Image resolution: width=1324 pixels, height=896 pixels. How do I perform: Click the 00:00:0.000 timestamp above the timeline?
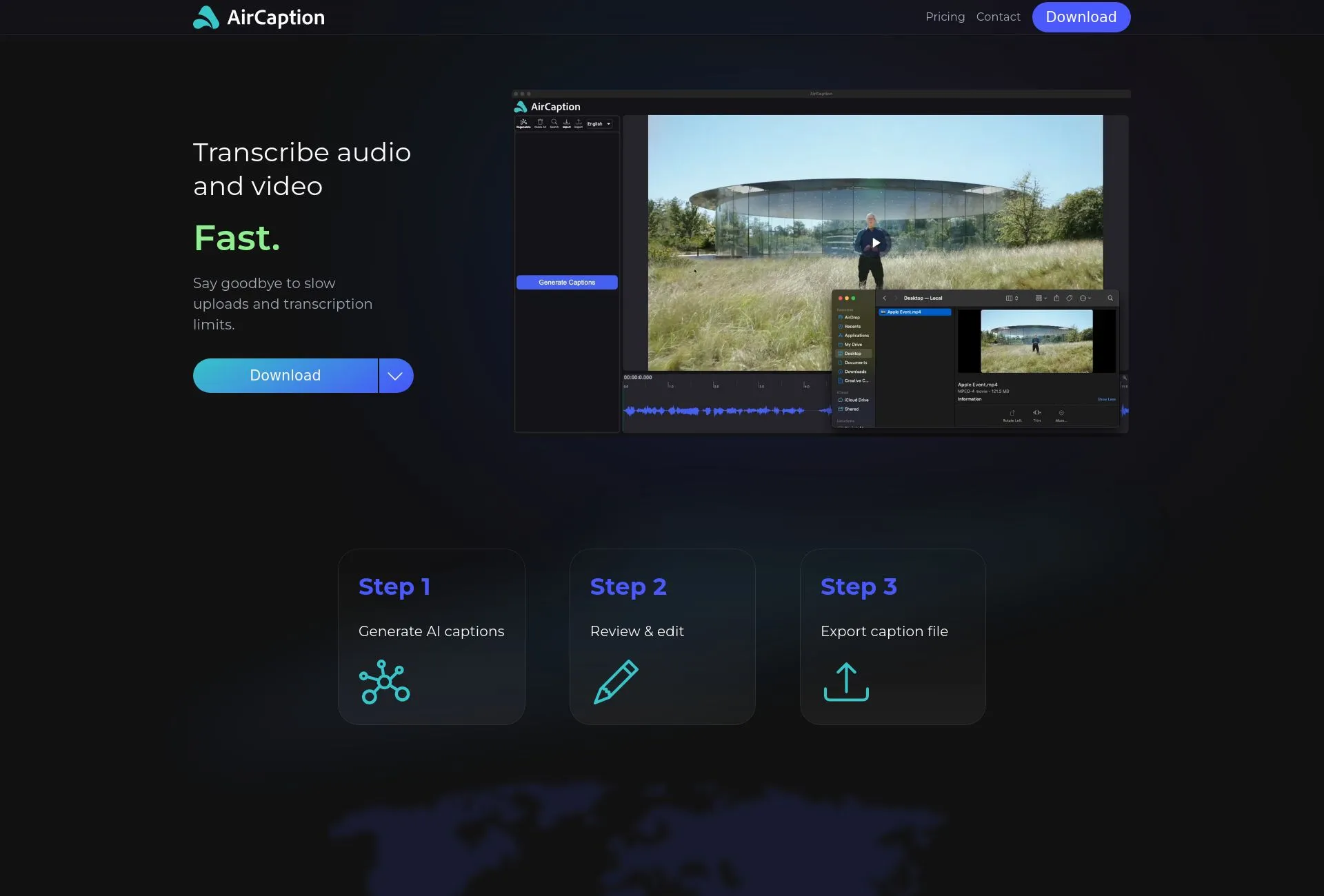638,378
